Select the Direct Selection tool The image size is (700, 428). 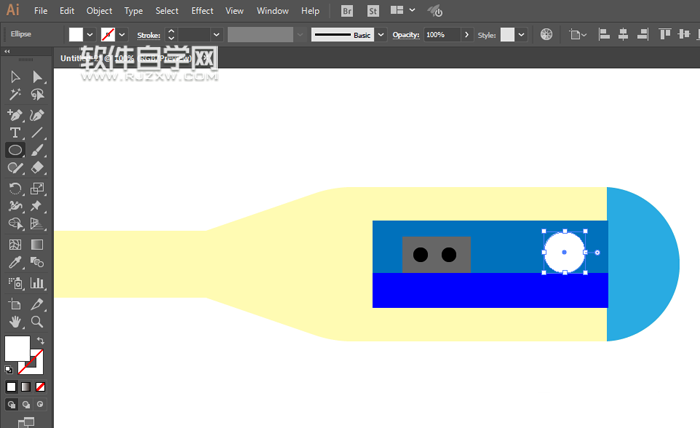[38, 77]
